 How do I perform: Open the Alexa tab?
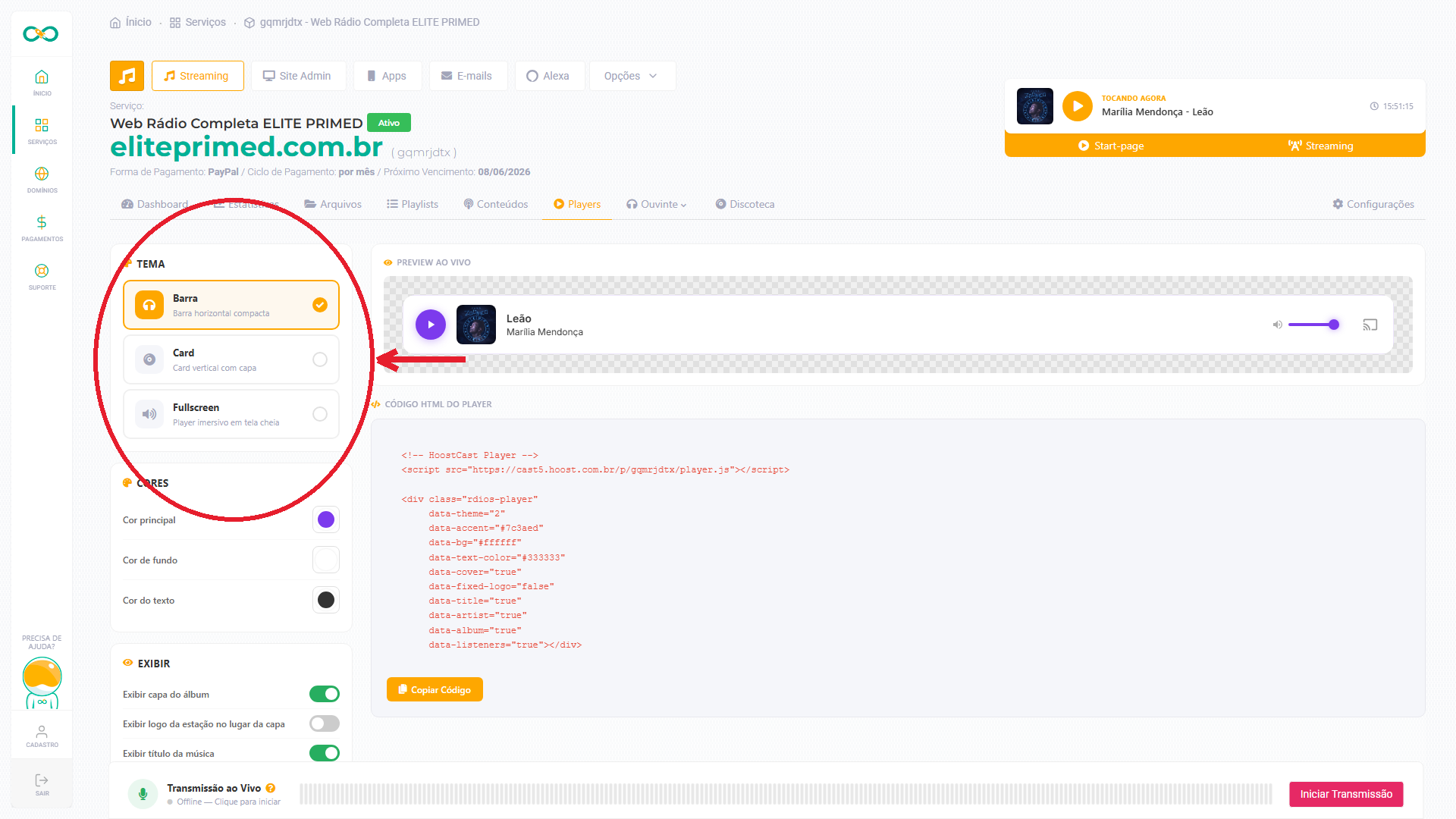tap(549, 76)
